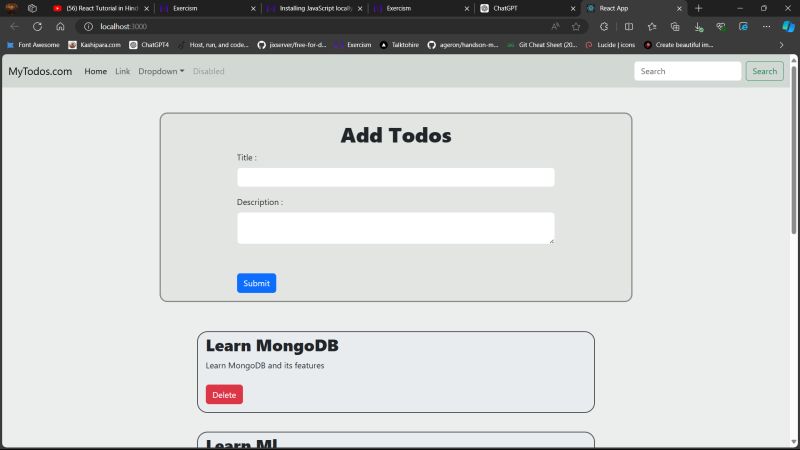Open the Settings and more menu
This screenshot has width=800, height=450.
pos(766,27)
